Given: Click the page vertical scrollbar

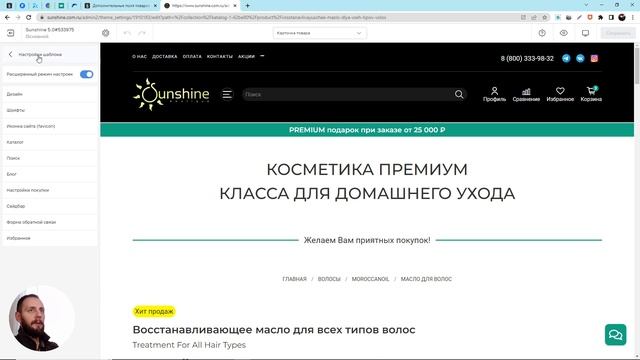Looking at the screenshot, I should [637, 65].
